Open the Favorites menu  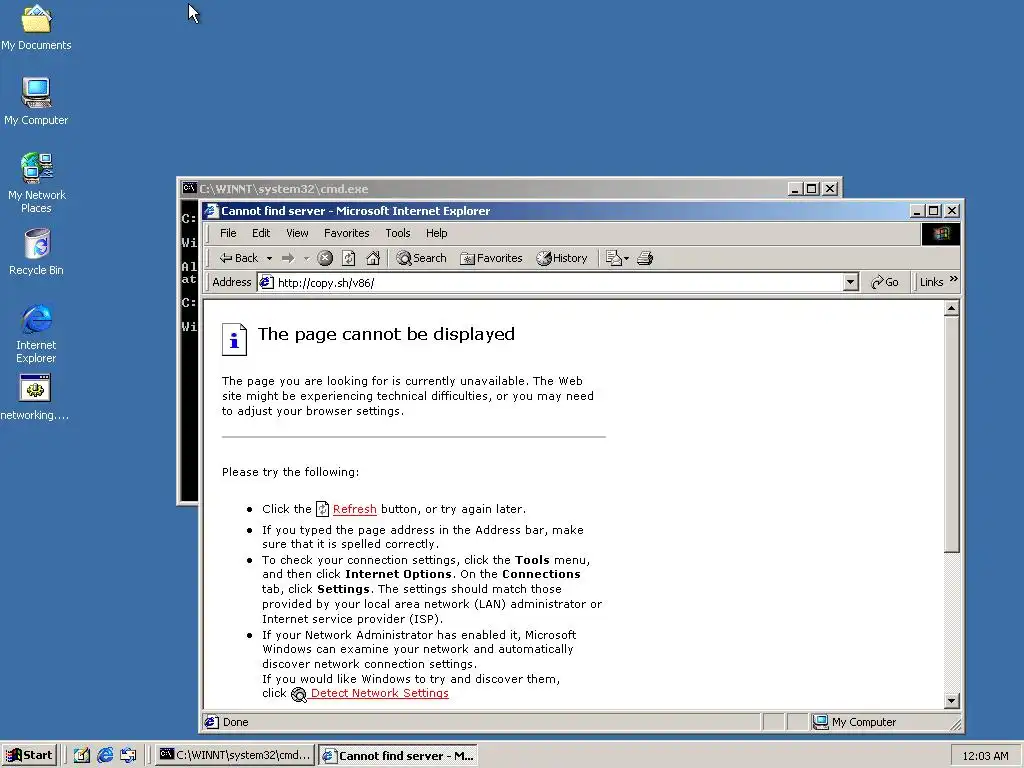pyautogui.click(x=346, y=233)
